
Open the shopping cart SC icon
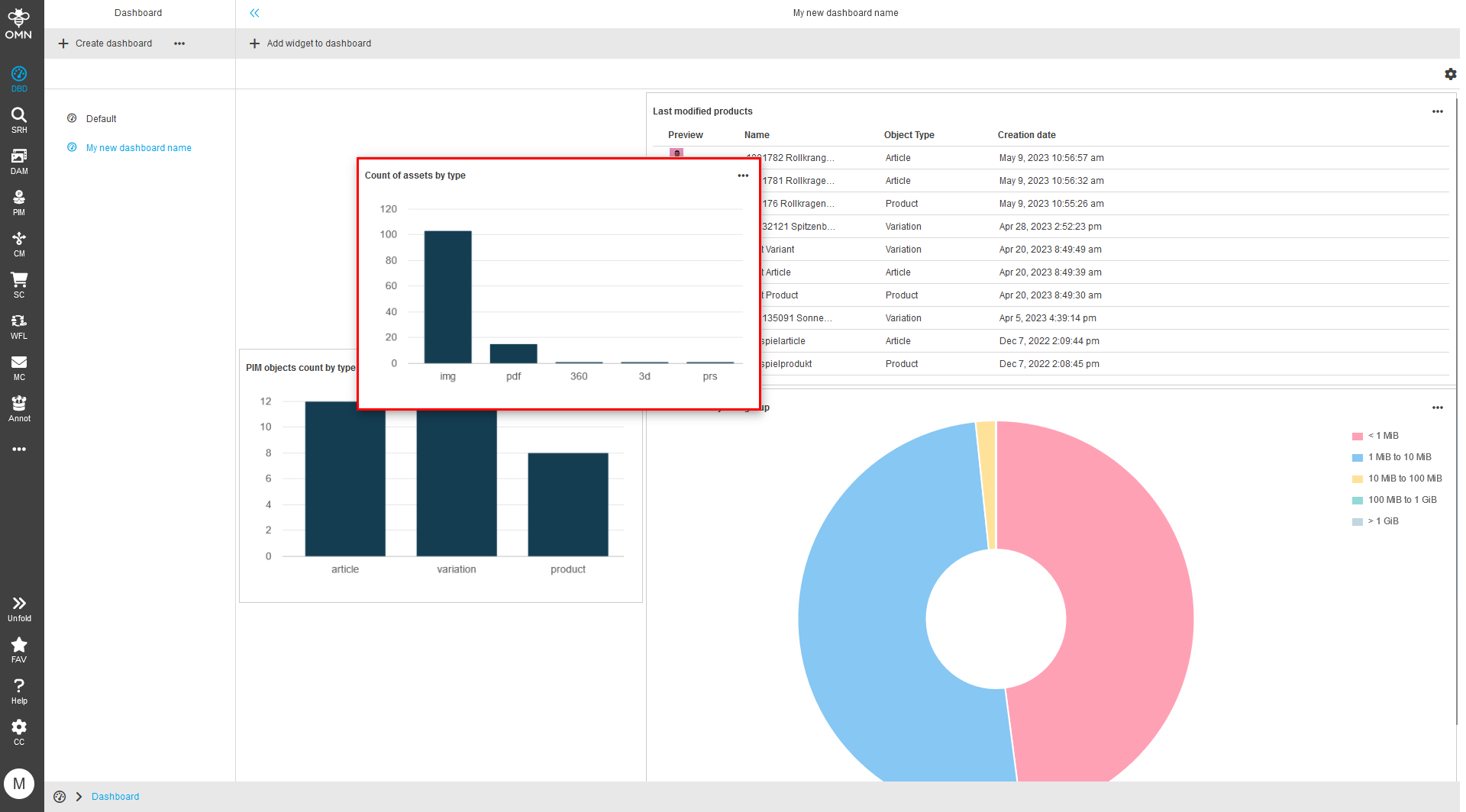coord(19,284)
